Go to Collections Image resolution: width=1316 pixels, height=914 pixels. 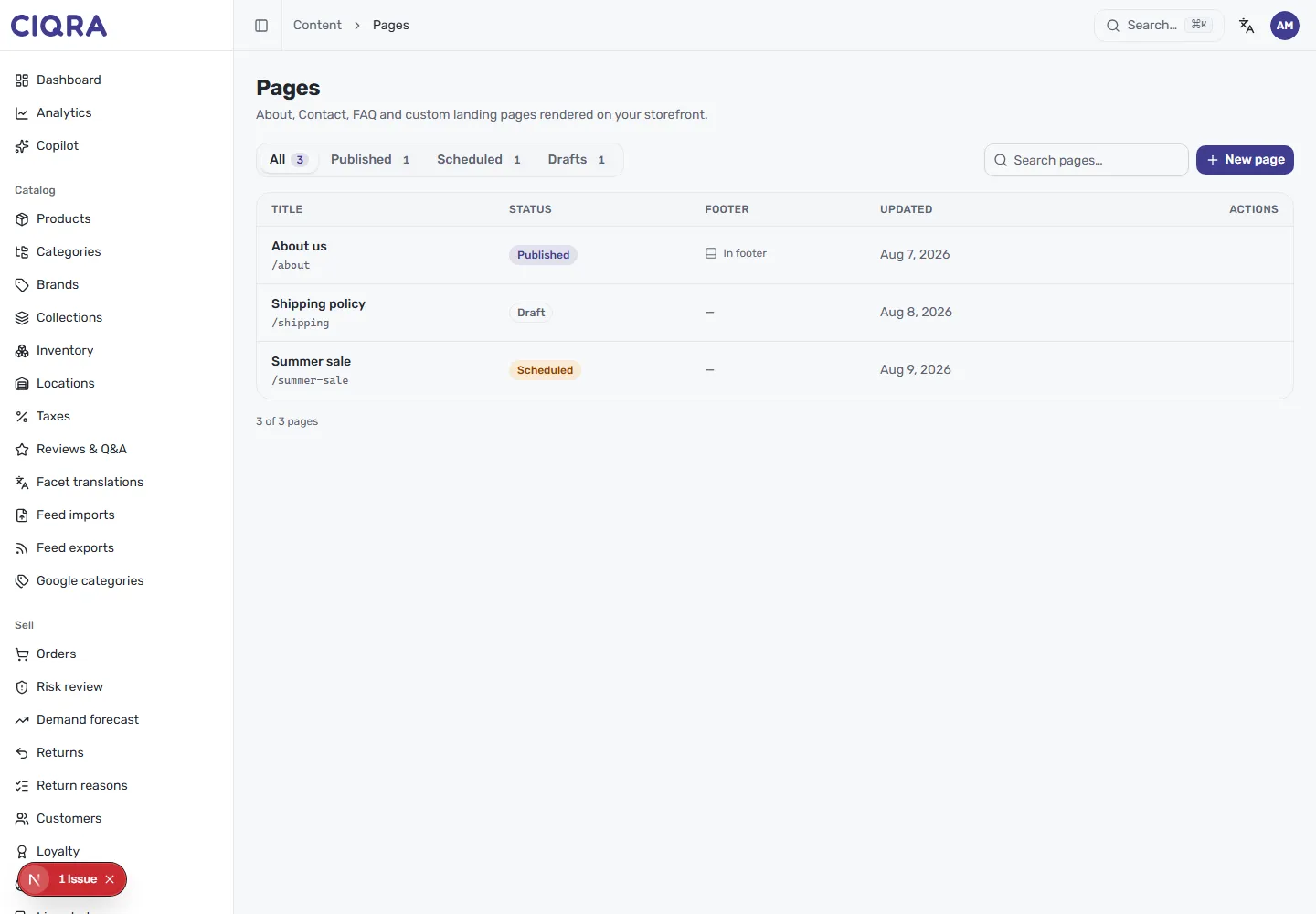point(117,318)
